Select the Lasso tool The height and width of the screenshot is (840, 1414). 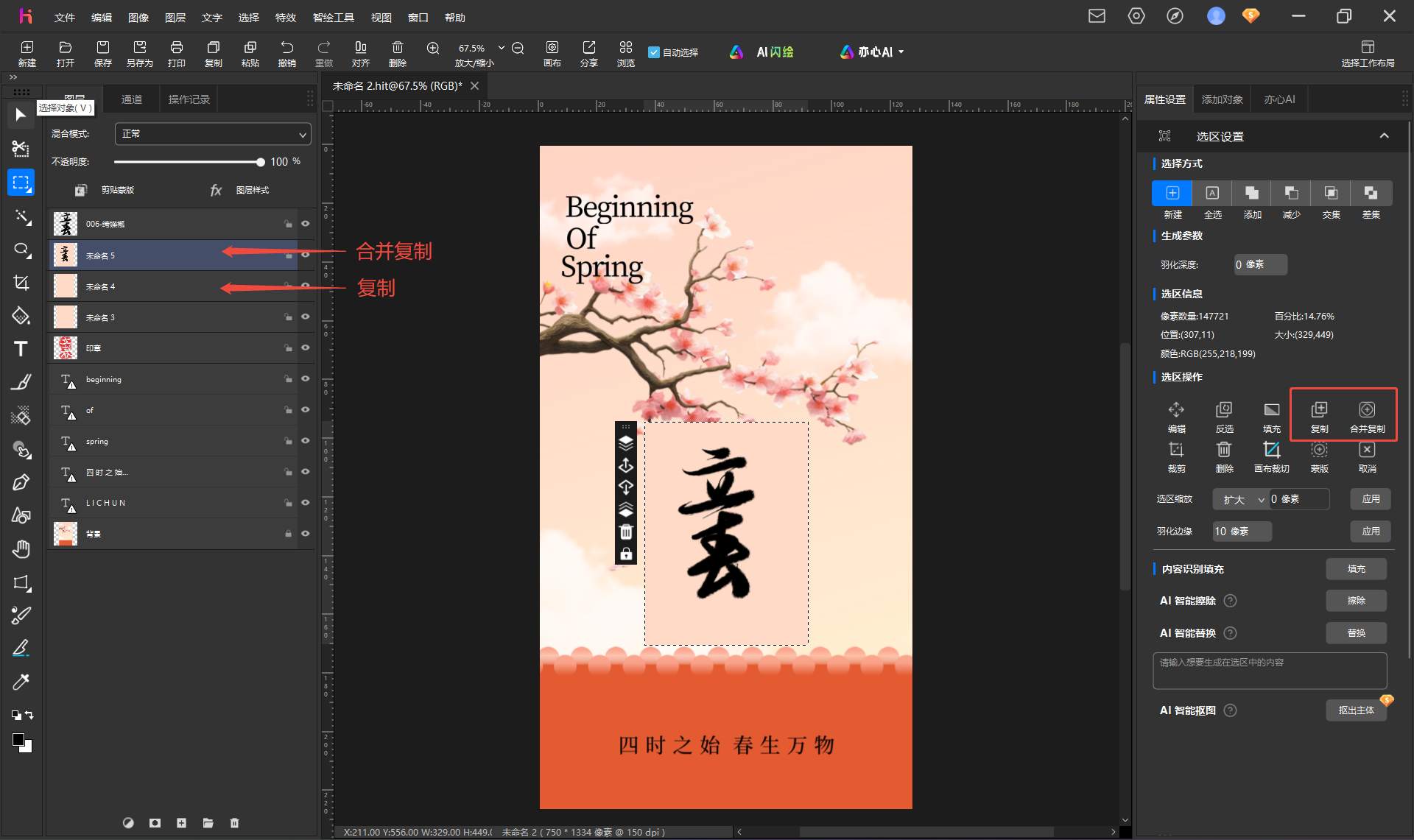21,250
